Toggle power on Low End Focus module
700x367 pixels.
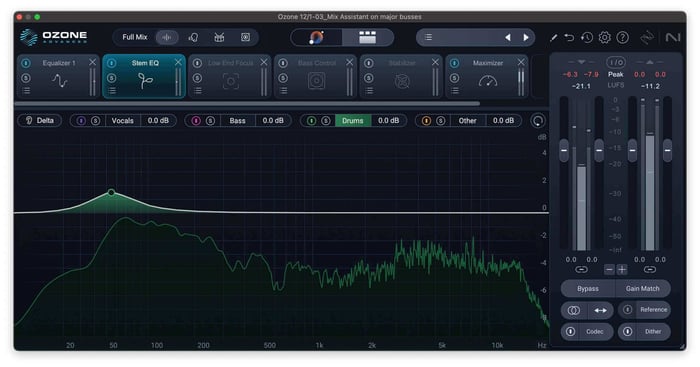[197, 63]
